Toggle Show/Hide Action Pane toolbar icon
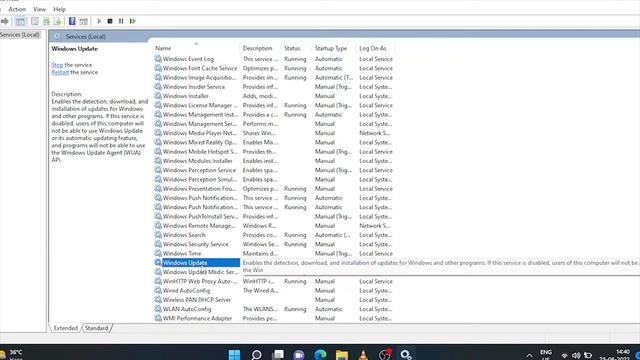The width and height of the screenshot is (640, 360). point(84,21)
